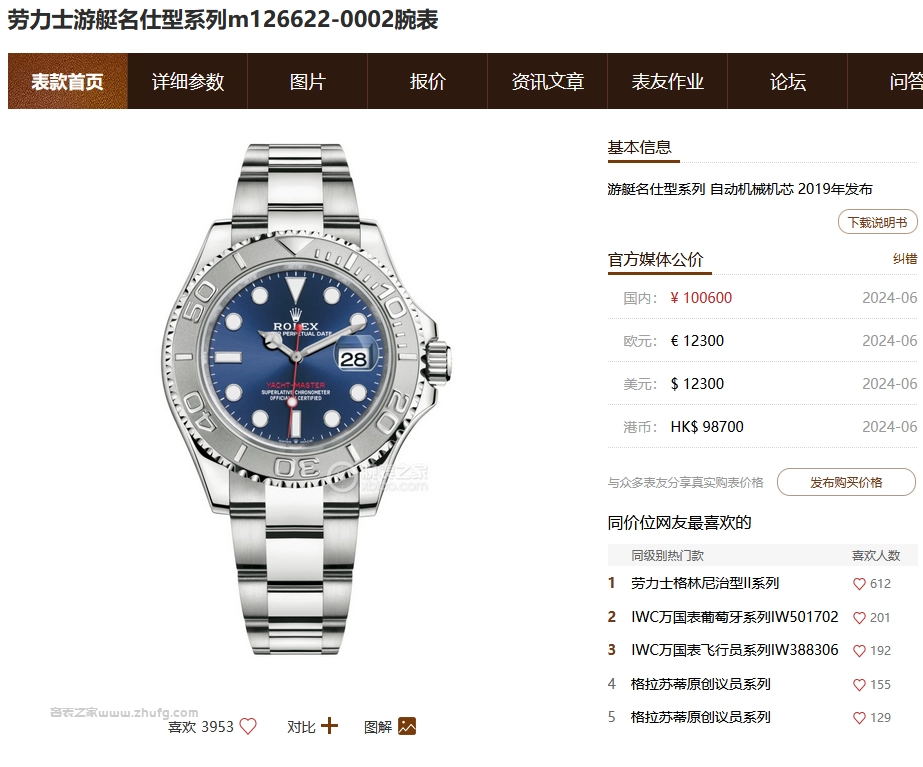Click heart icon beside IW388306 count 192
Image resolution: width=923 pixels, height=767 pixels.
(859, 650)
